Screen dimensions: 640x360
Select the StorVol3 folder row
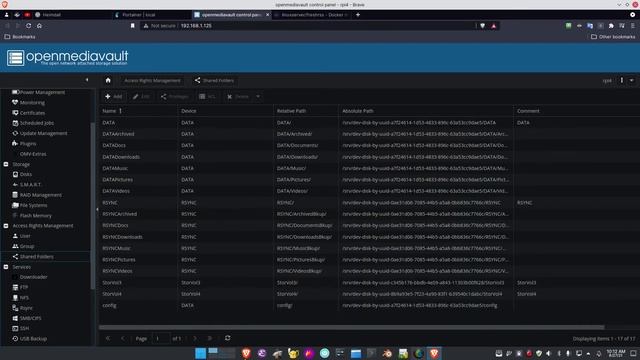369,282
